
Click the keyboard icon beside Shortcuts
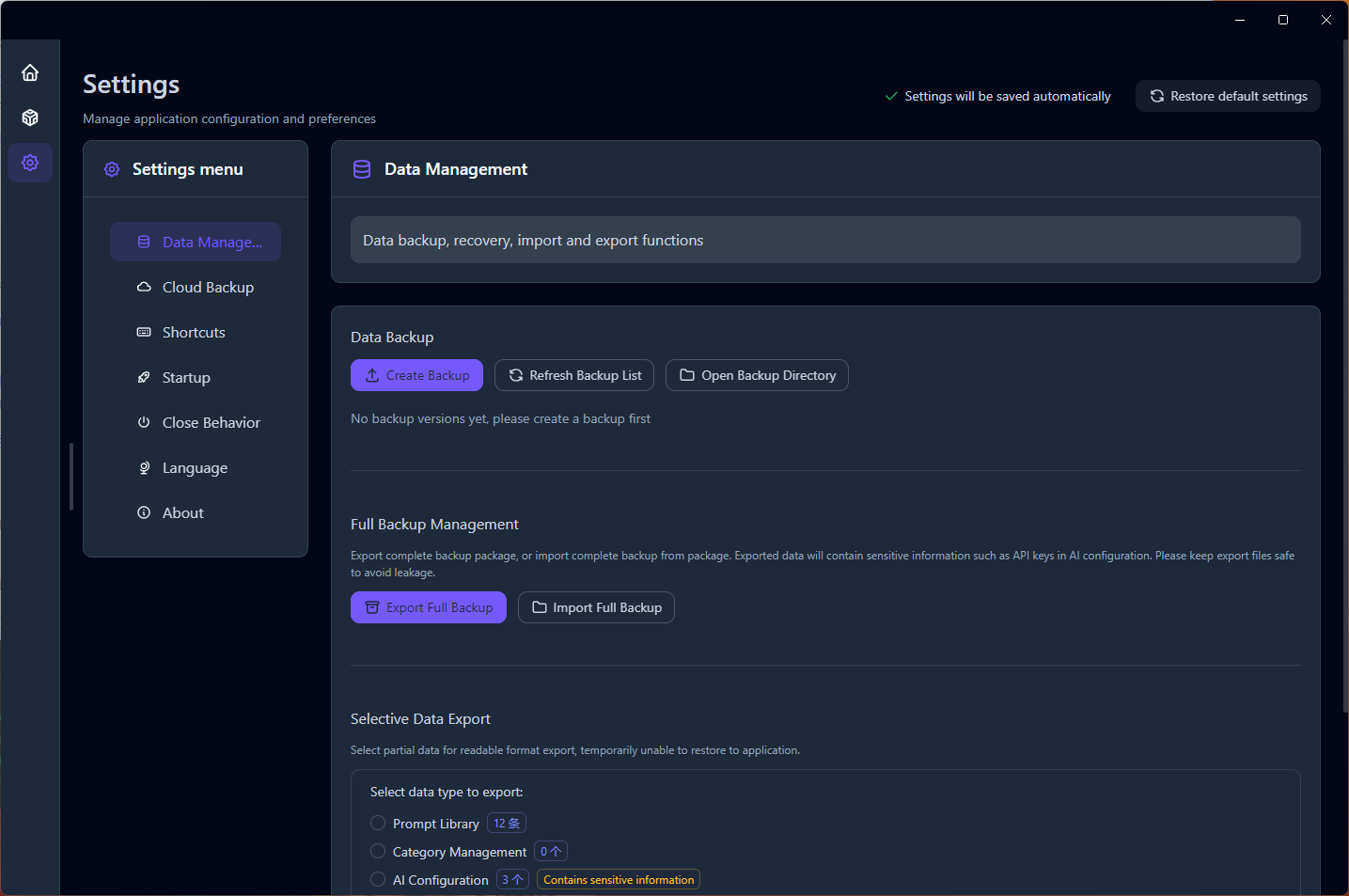click(143, 332)
